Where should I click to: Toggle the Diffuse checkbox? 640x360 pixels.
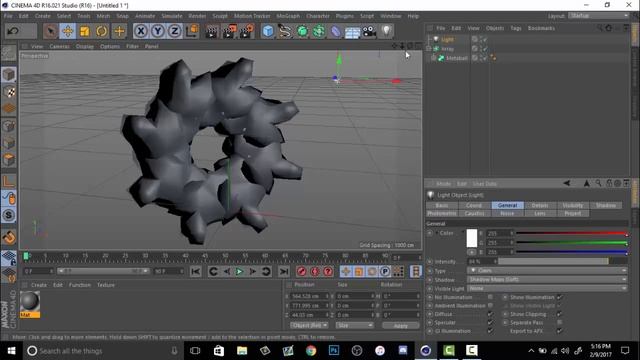point(490,314)
